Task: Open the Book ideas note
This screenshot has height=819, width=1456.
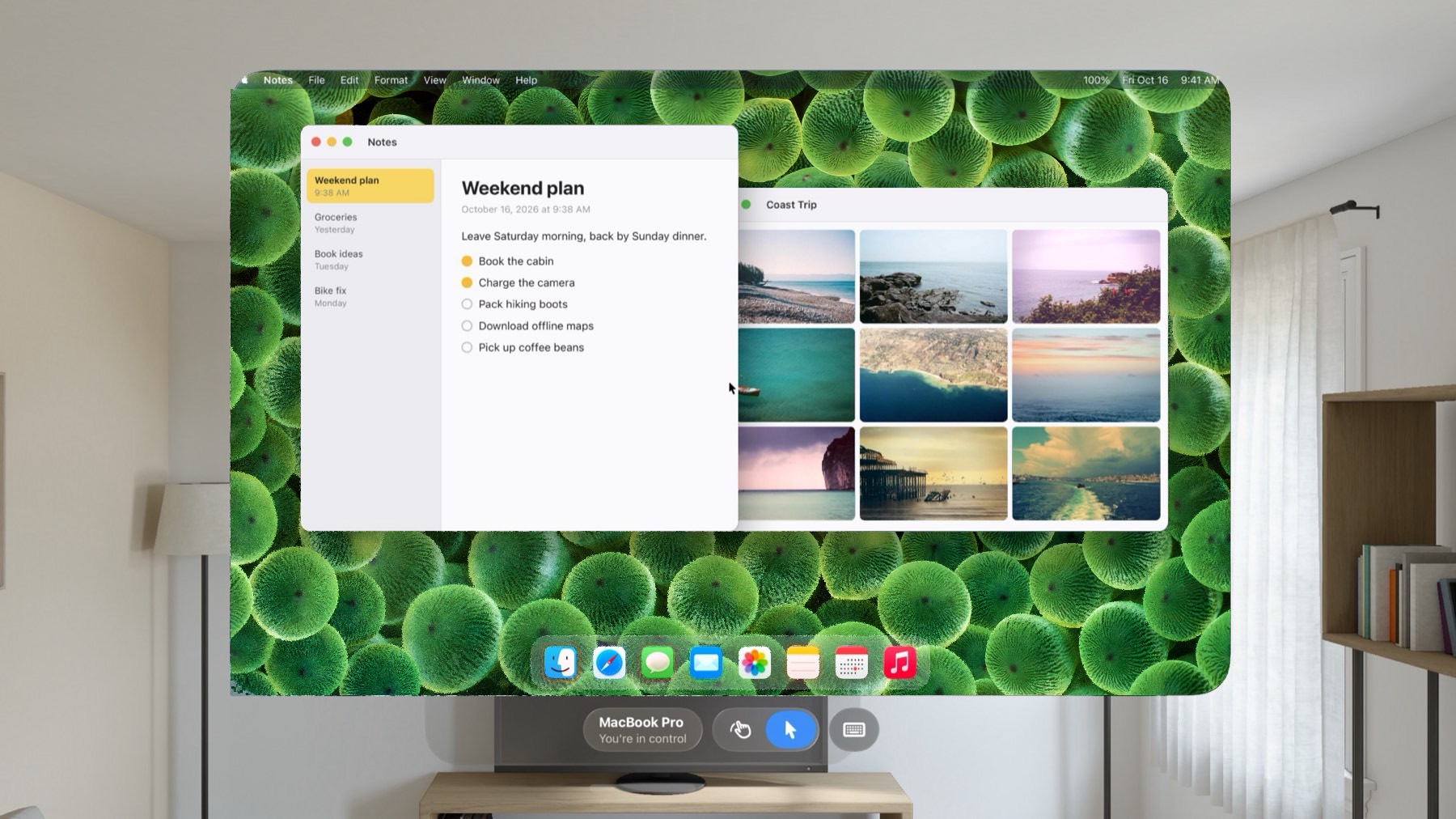Action: [370, 259]
